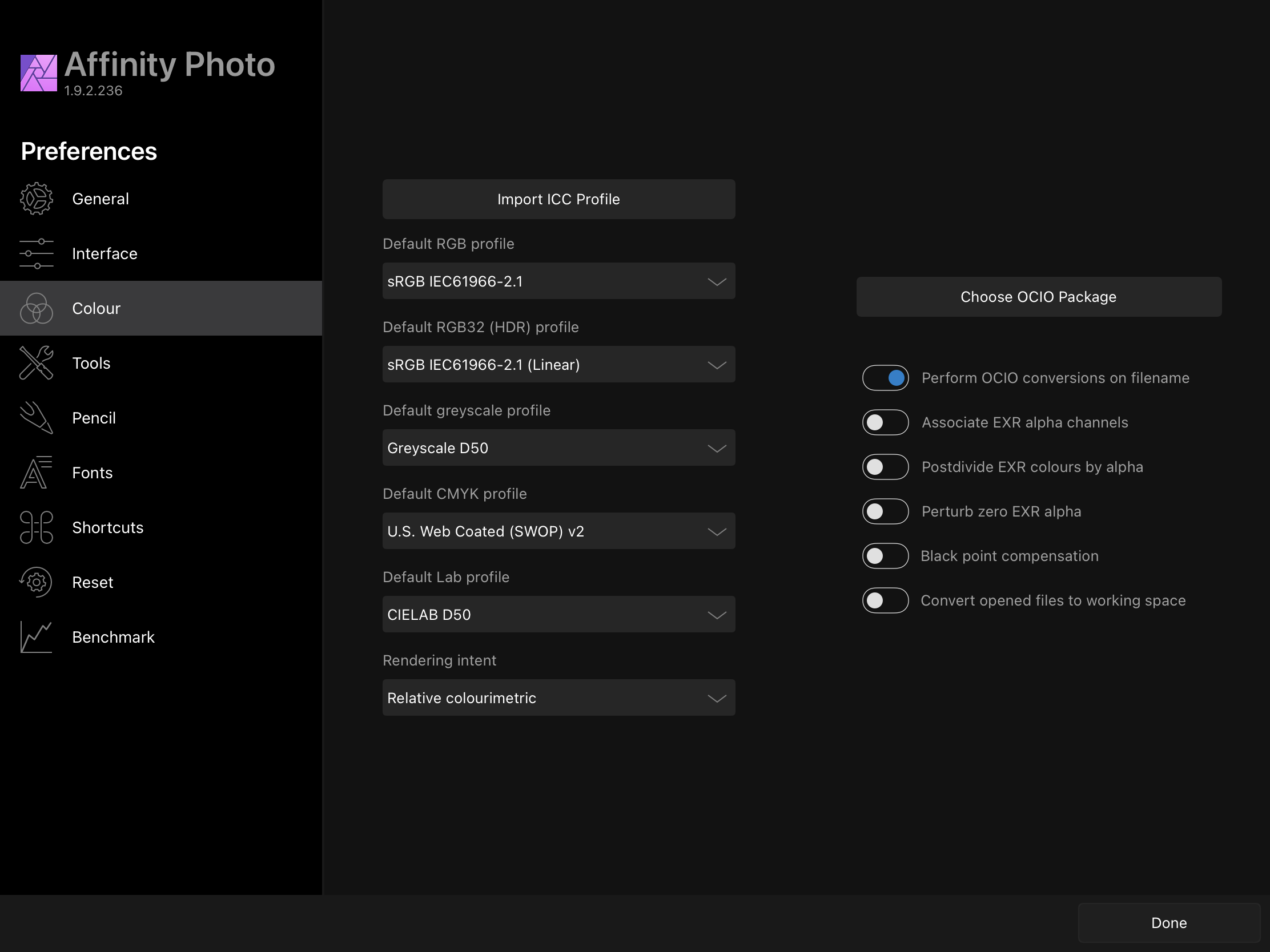Screen dimensions: 1270x952
Task: Click the Affinity Photo logo icon
Action: tap(38, 73)
